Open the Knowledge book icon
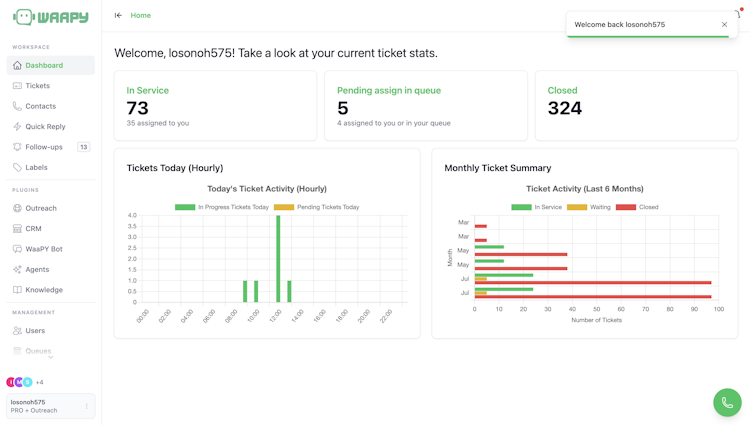Viewport: 750px width, 425px height. [17, 290]
